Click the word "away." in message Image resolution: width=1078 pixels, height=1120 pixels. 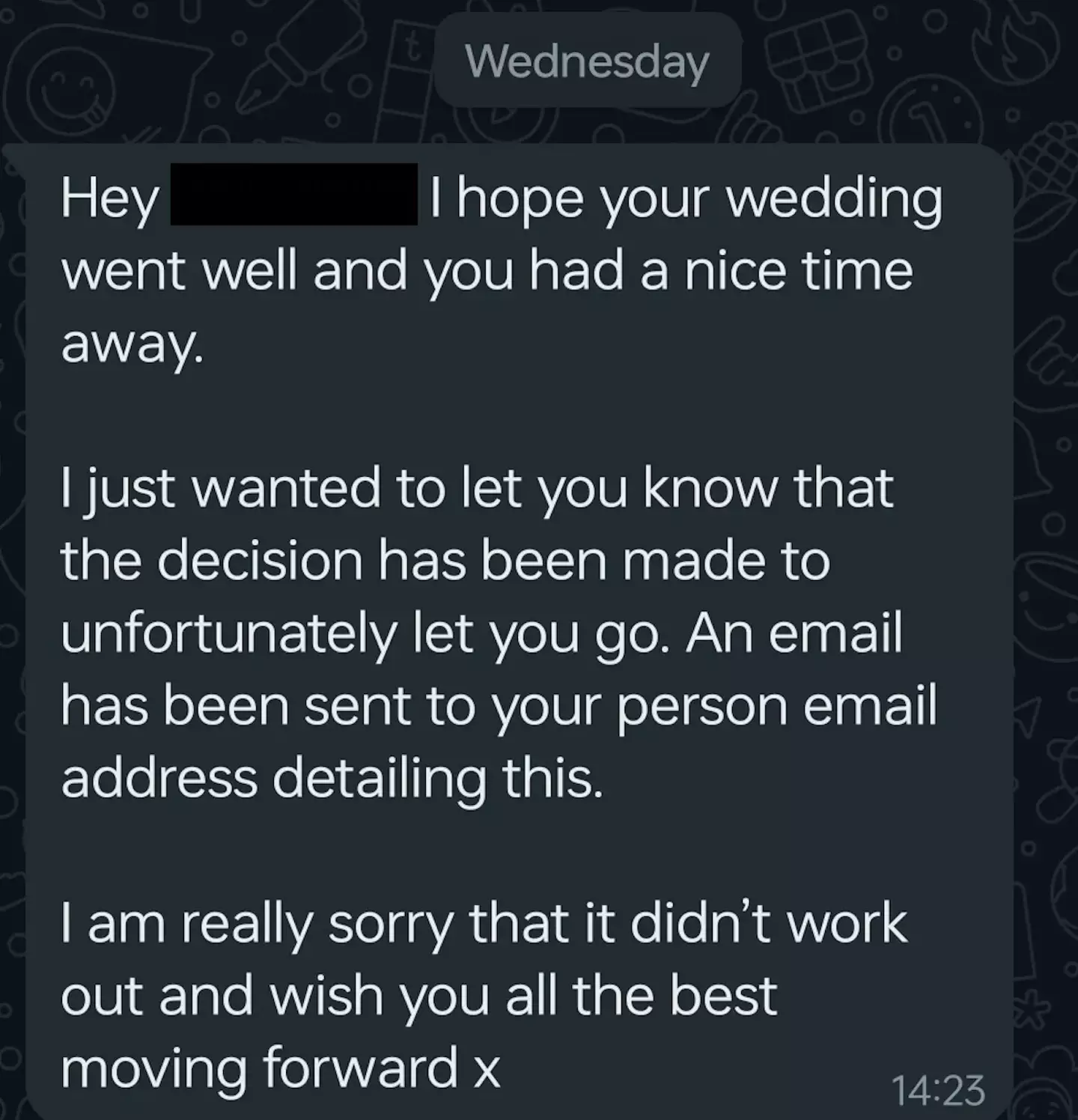click(132, 344)
